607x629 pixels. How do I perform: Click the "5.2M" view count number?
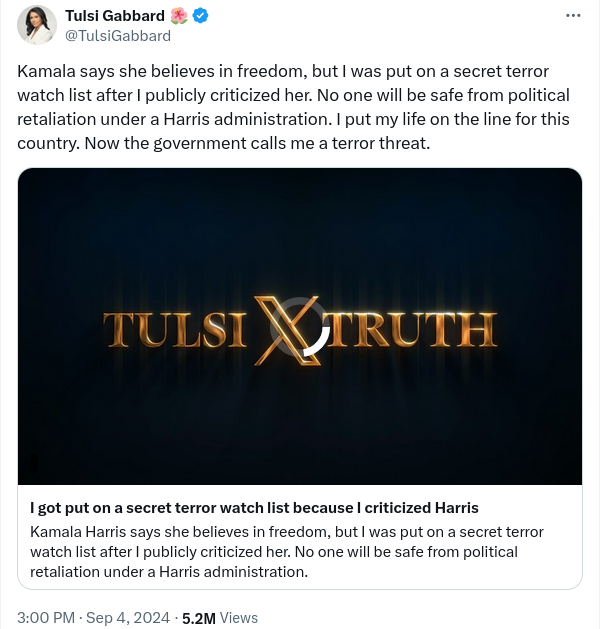point(199,618)
